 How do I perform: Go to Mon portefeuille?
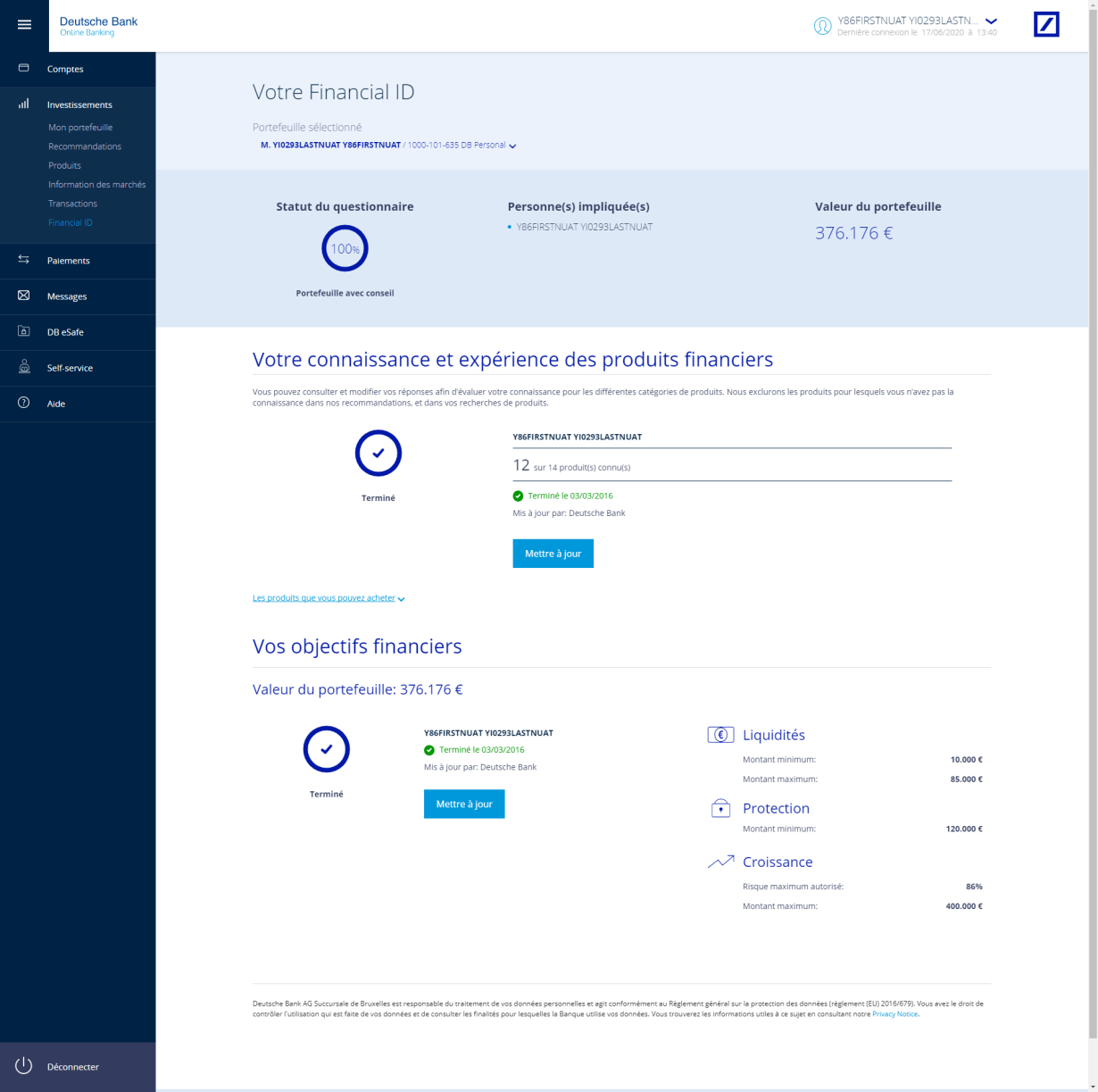click(80, 128)
